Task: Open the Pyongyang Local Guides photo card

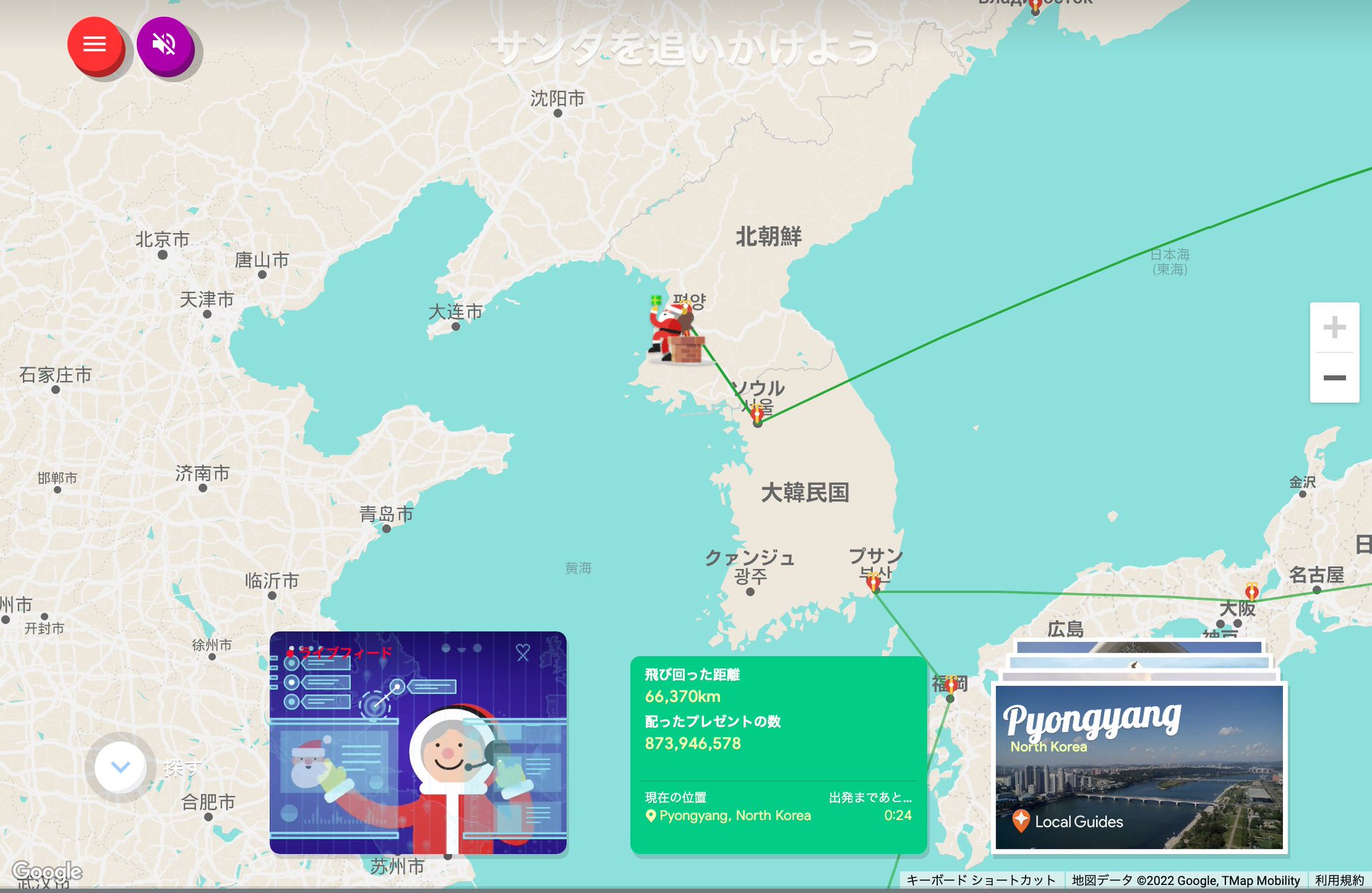Action: 1139,767
